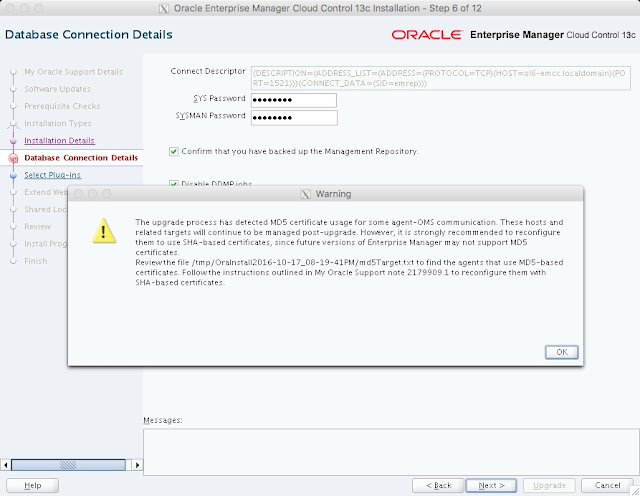Select the Database Connection Details step

point(81,158)
